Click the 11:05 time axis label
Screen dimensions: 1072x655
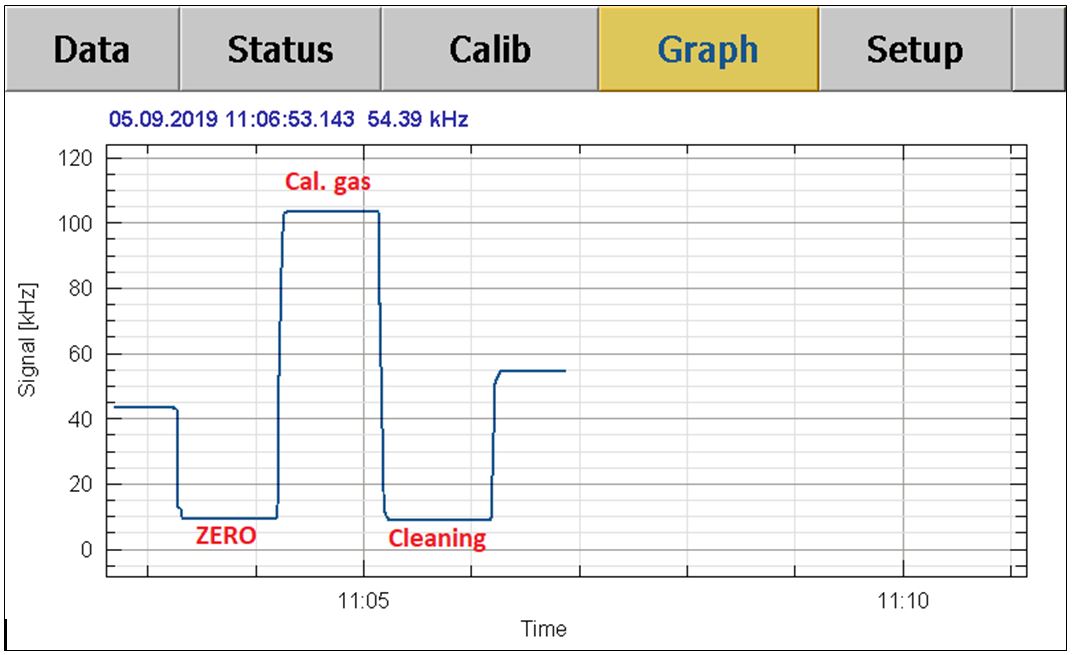(x=364, y=602)
